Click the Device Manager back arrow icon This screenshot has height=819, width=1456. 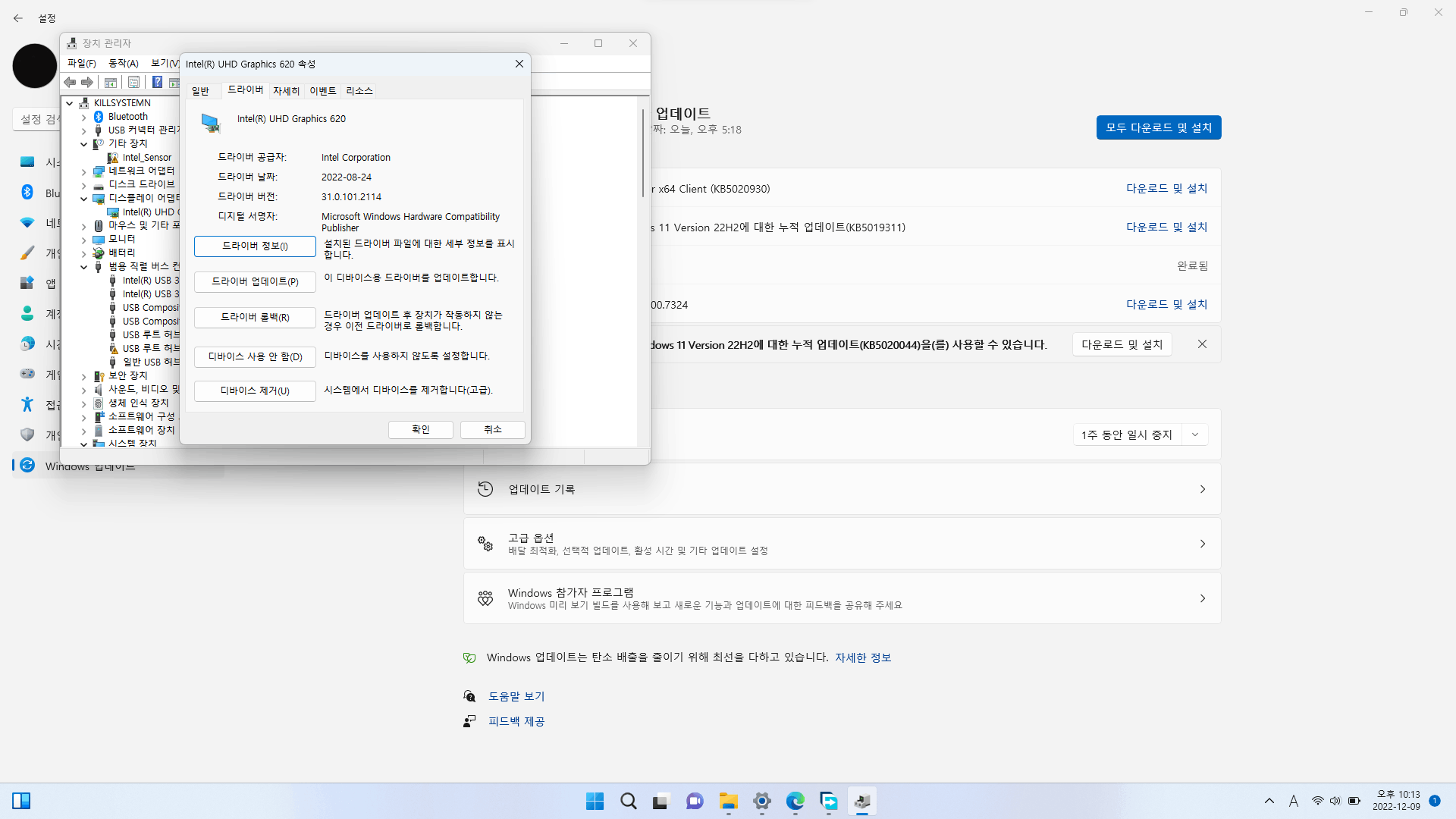coord(70,82)
